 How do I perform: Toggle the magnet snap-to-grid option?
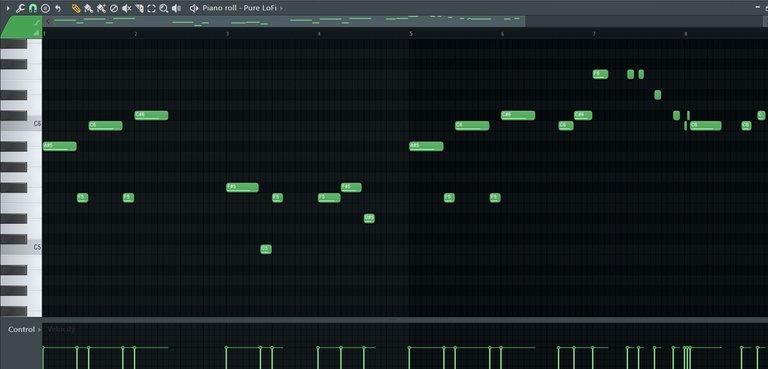pyautogui.click(x=33, y=8)
